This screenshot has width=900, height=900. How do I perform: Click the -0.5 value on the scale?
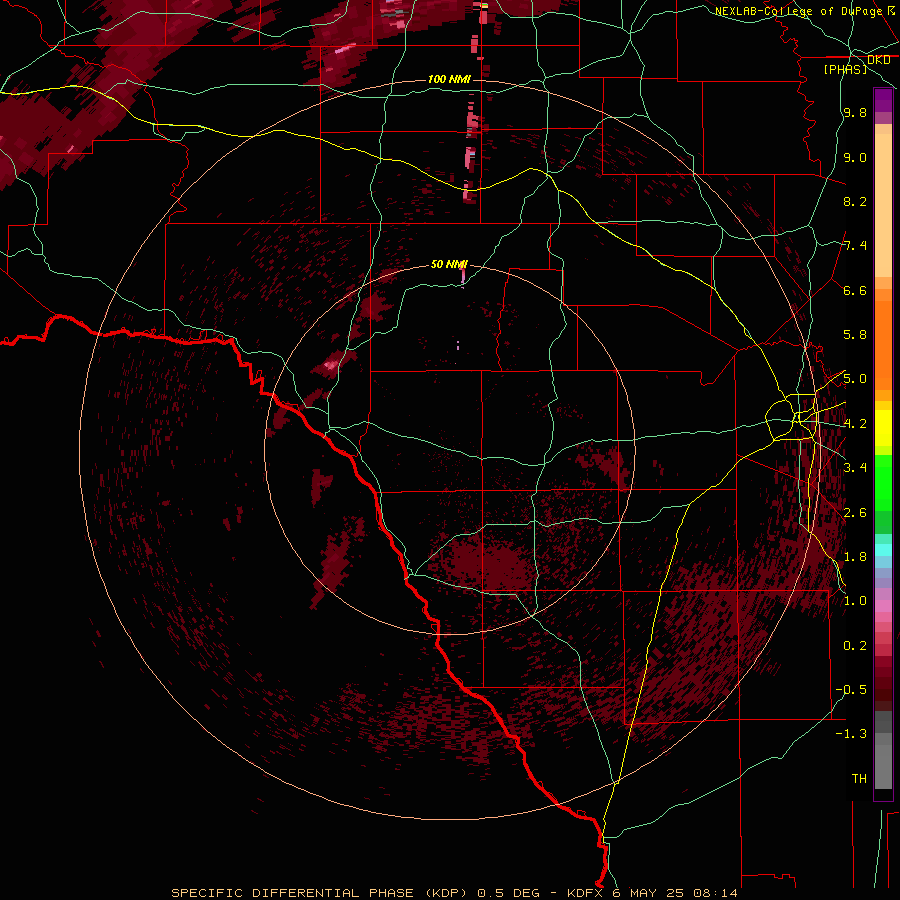[x=851, y=690]
